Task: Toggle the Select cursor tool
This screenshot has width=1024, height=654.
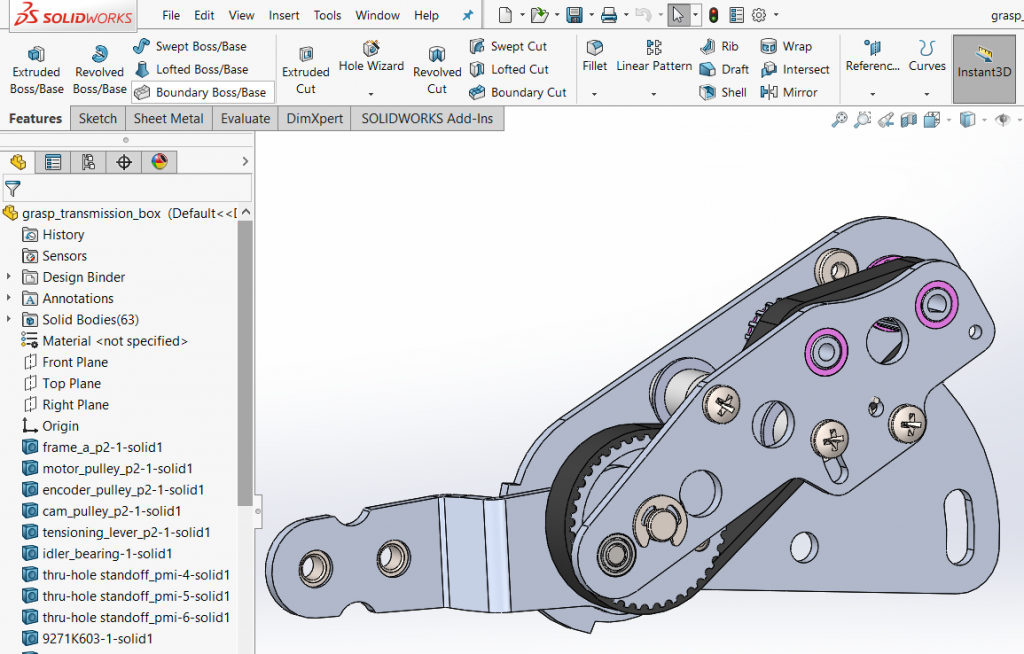Action: tap(679, 15)
